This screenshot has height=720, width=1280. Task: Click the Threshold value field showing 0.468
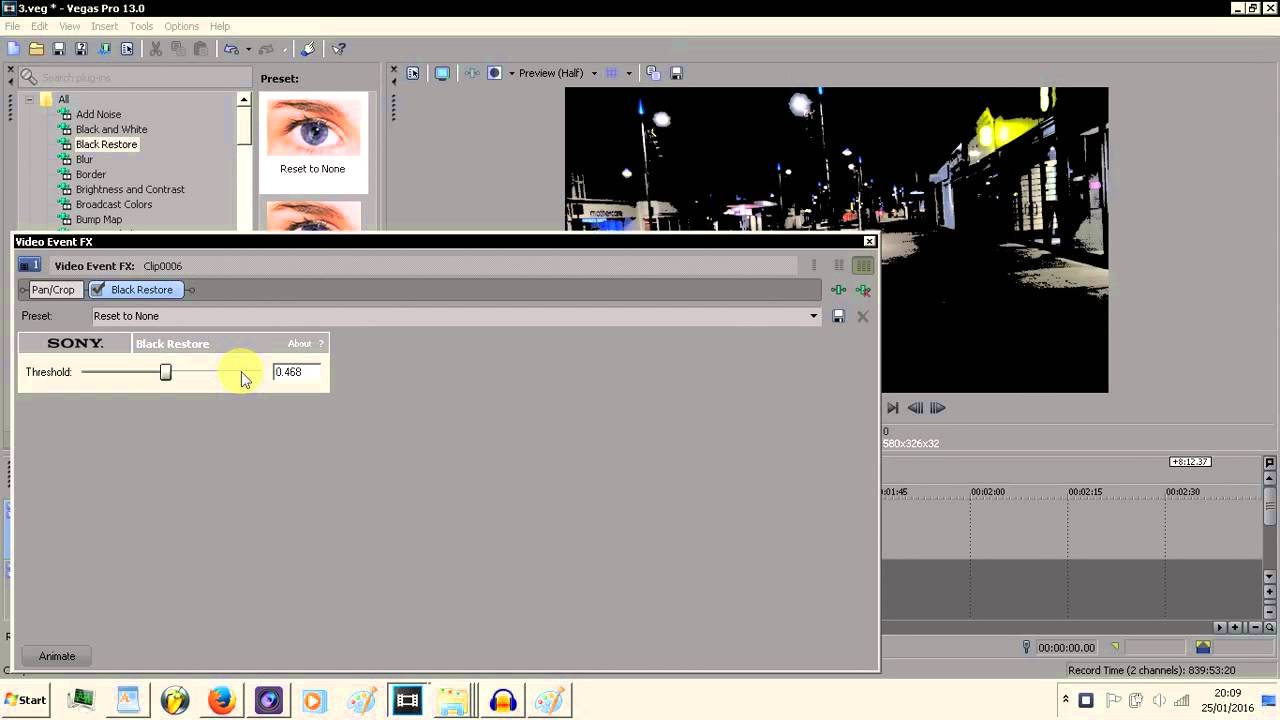pos(297,372)
